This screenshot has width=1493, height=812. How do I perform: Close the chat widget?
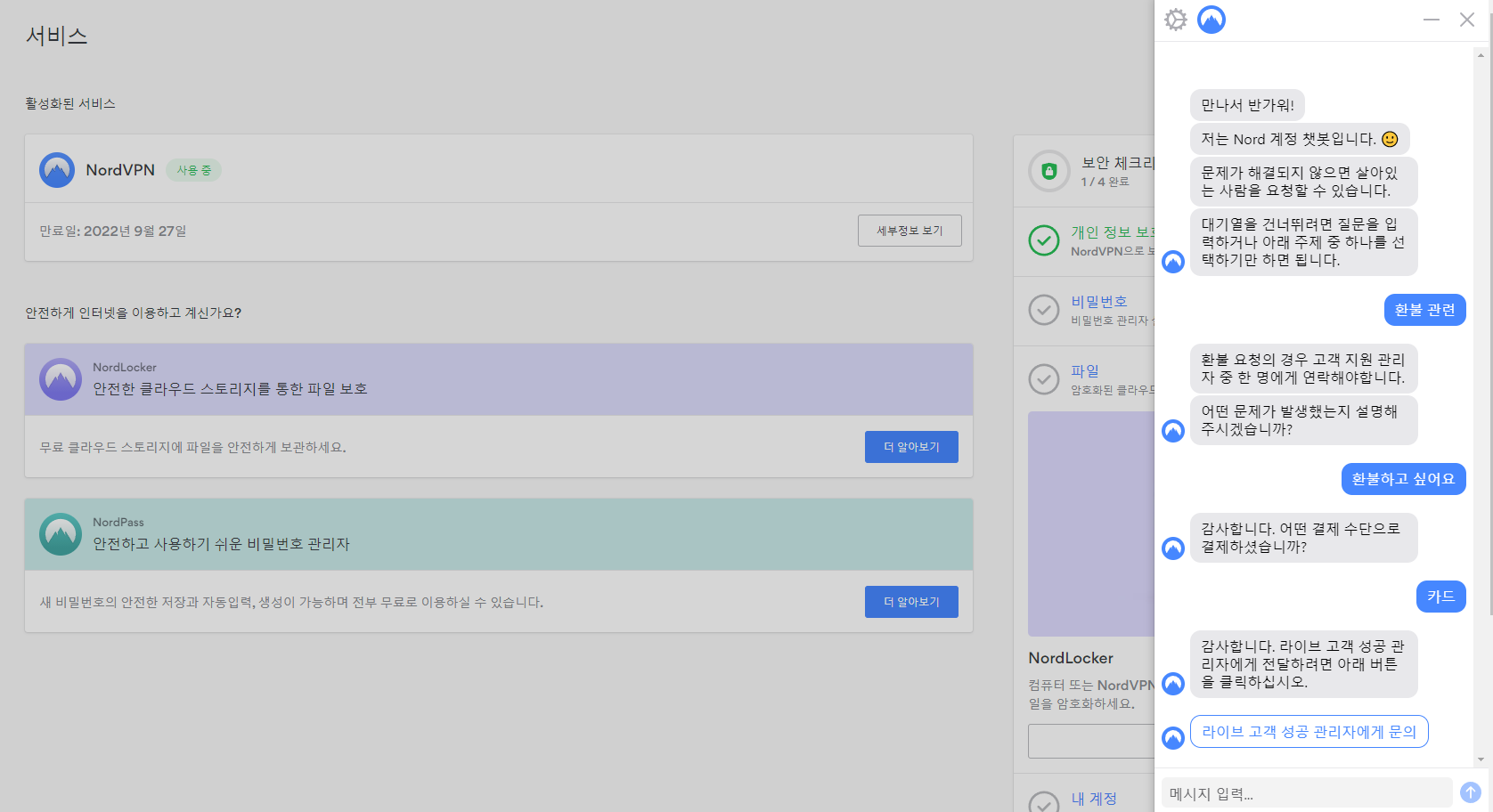click(1467, 20)
